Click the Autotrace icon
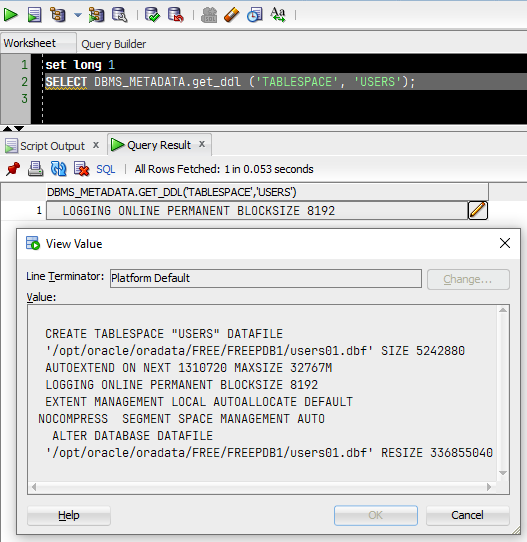Viewport: 527px width, 542px height. [96, 15]
